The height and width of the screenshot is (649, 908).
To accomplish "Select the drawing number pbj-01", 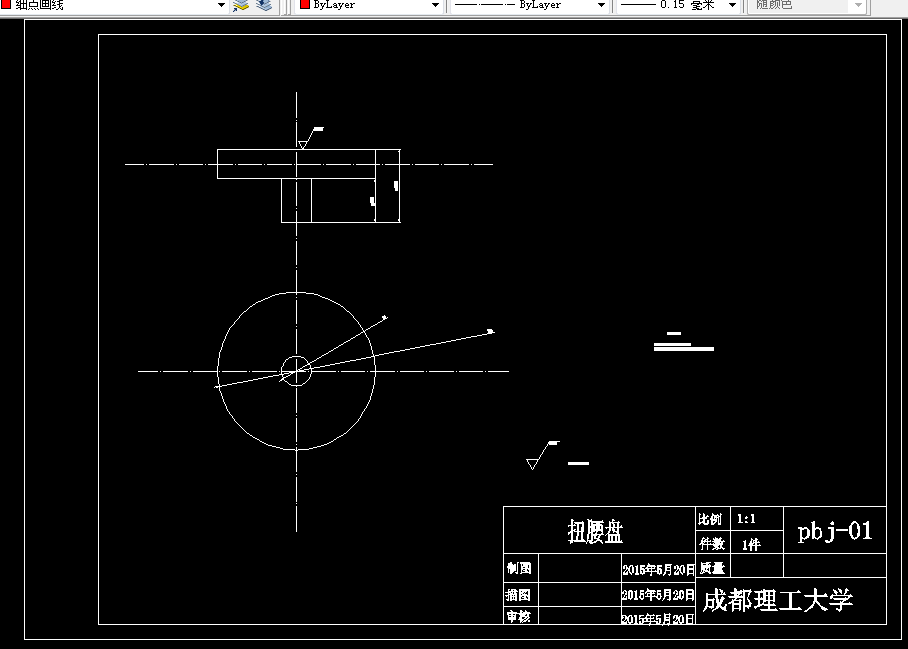I will coord(834,531).
